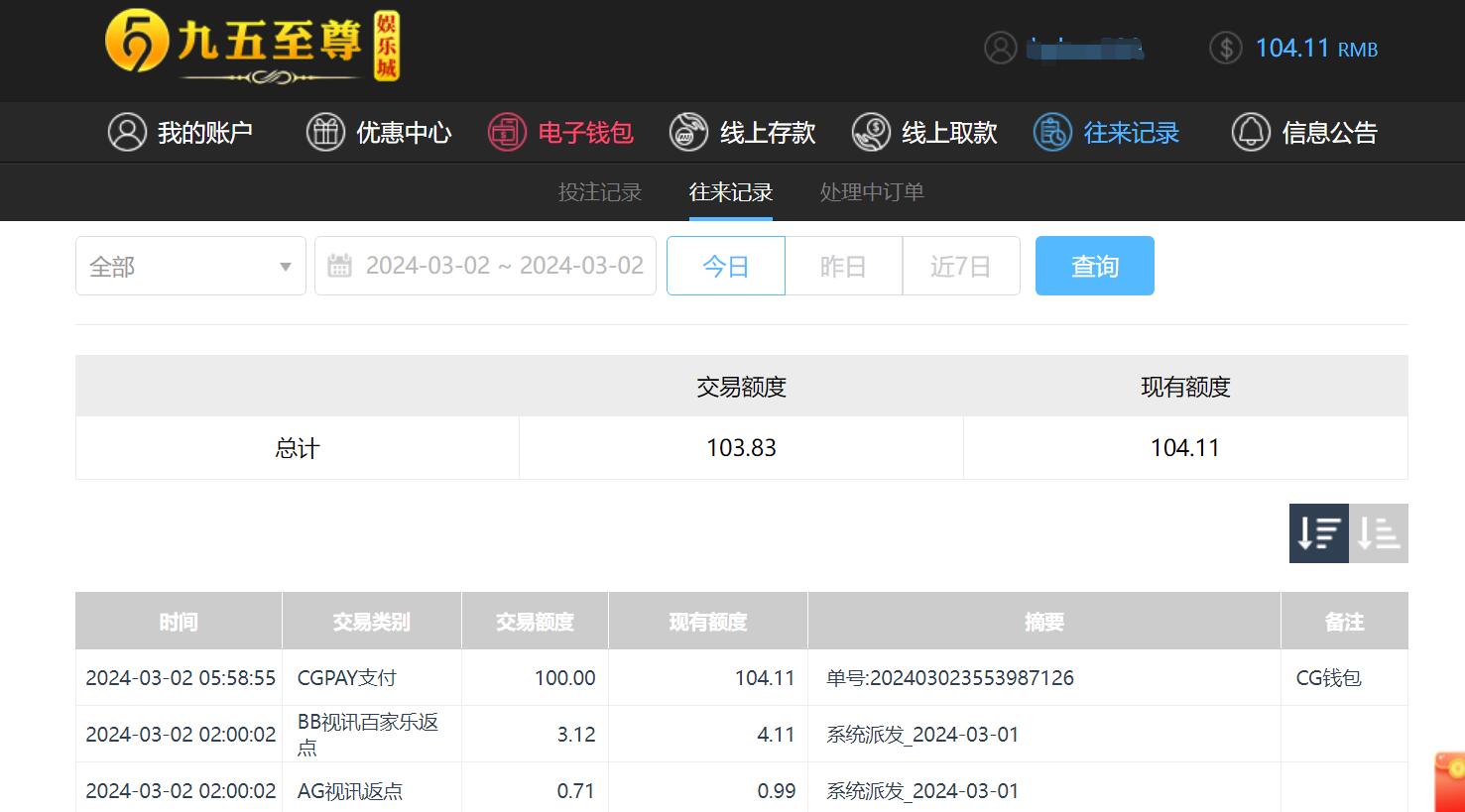Click the blurred username in header
The image size is (1465, 812).
coord(1086,48)
